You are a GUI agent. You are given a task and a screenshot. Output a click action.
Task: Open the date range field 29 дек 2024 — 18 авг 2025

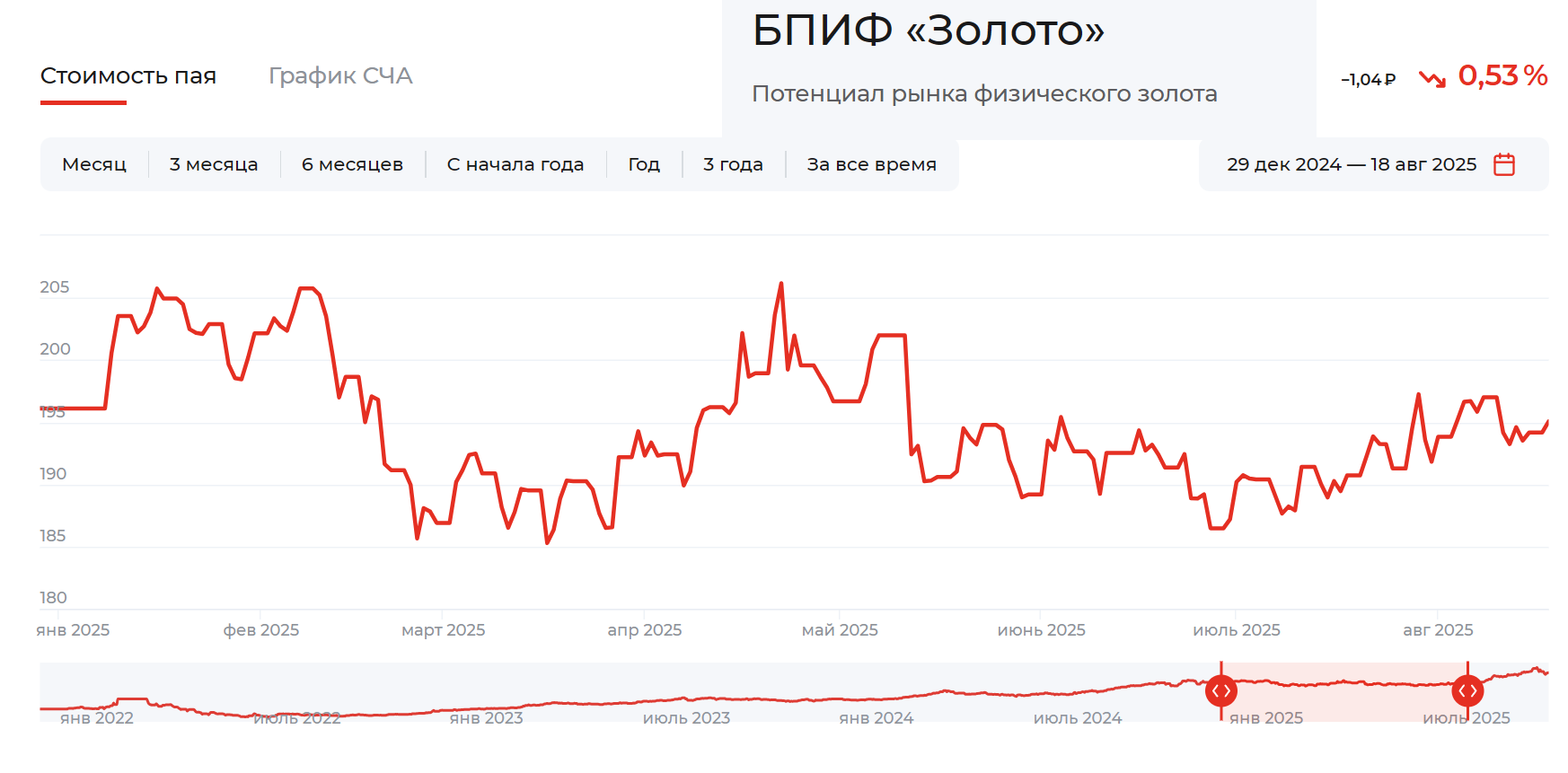pos(1351,164)
